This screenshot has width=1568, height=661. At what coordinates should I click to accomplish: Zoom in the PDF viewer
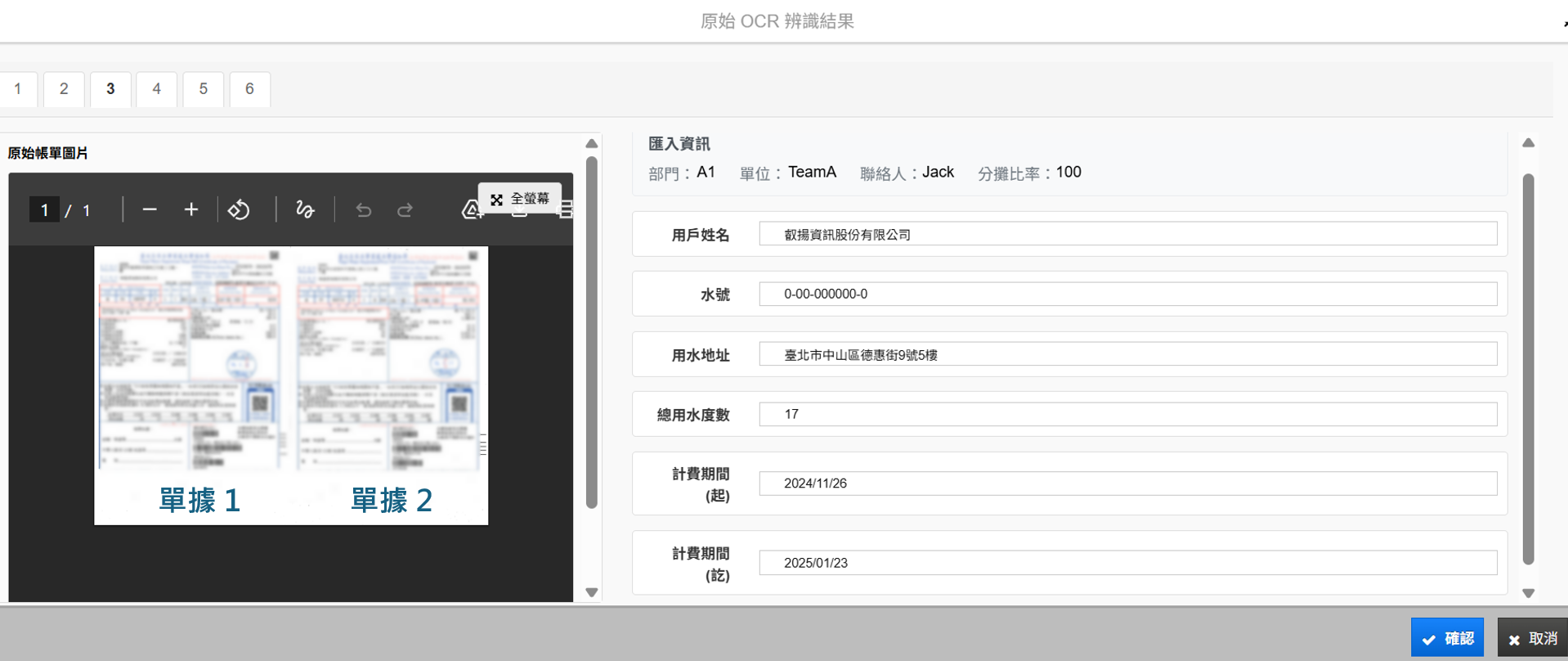tap(191, 210)
